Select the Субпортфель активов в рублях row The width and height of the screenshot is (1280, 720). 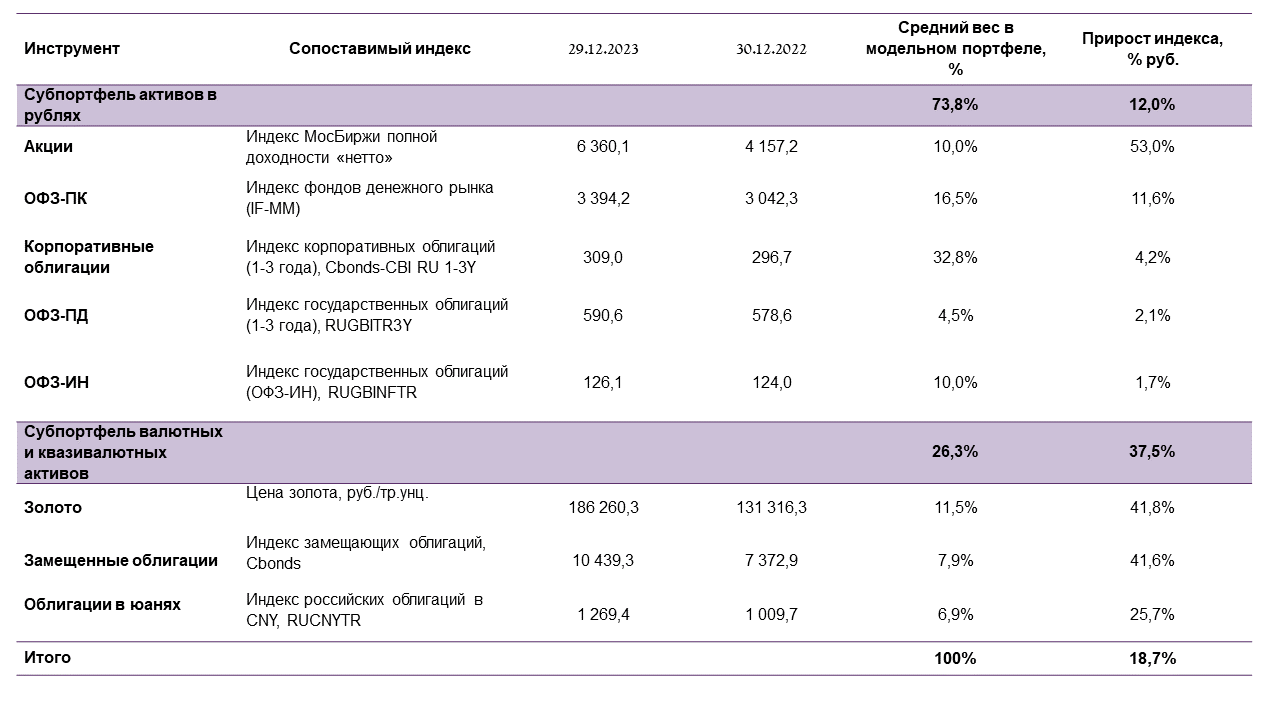tap(121, 105)
